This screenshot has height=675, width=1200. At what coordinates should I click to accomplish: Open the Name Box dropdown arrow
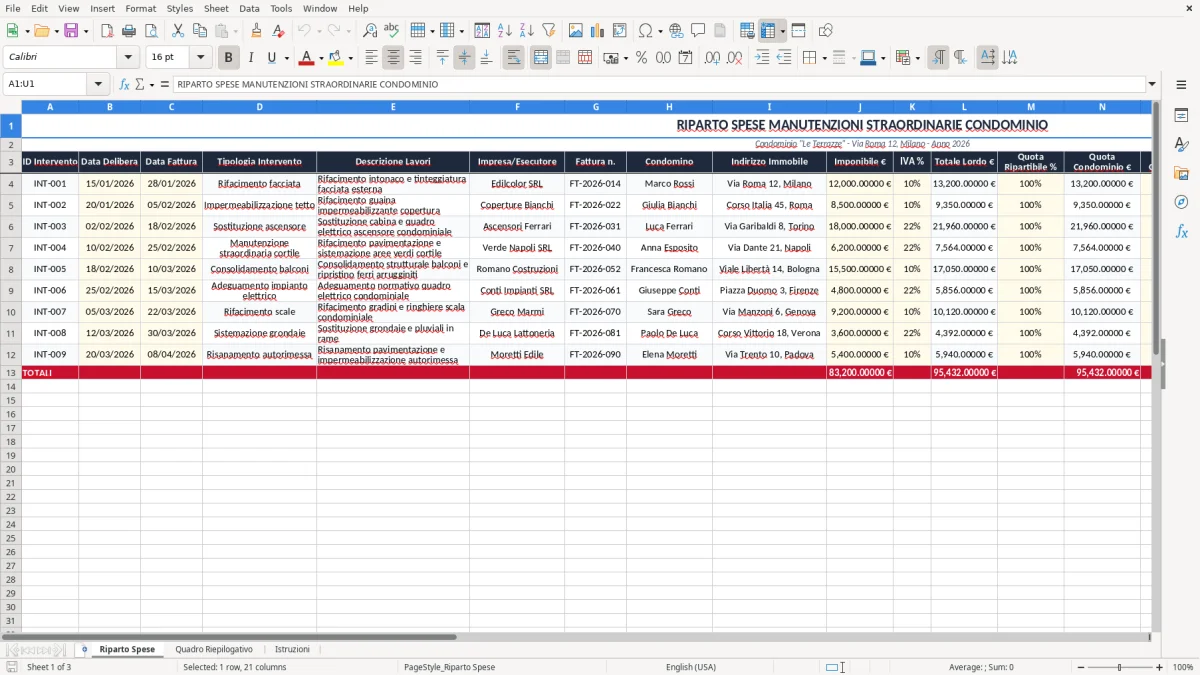[x=98, y=84]
